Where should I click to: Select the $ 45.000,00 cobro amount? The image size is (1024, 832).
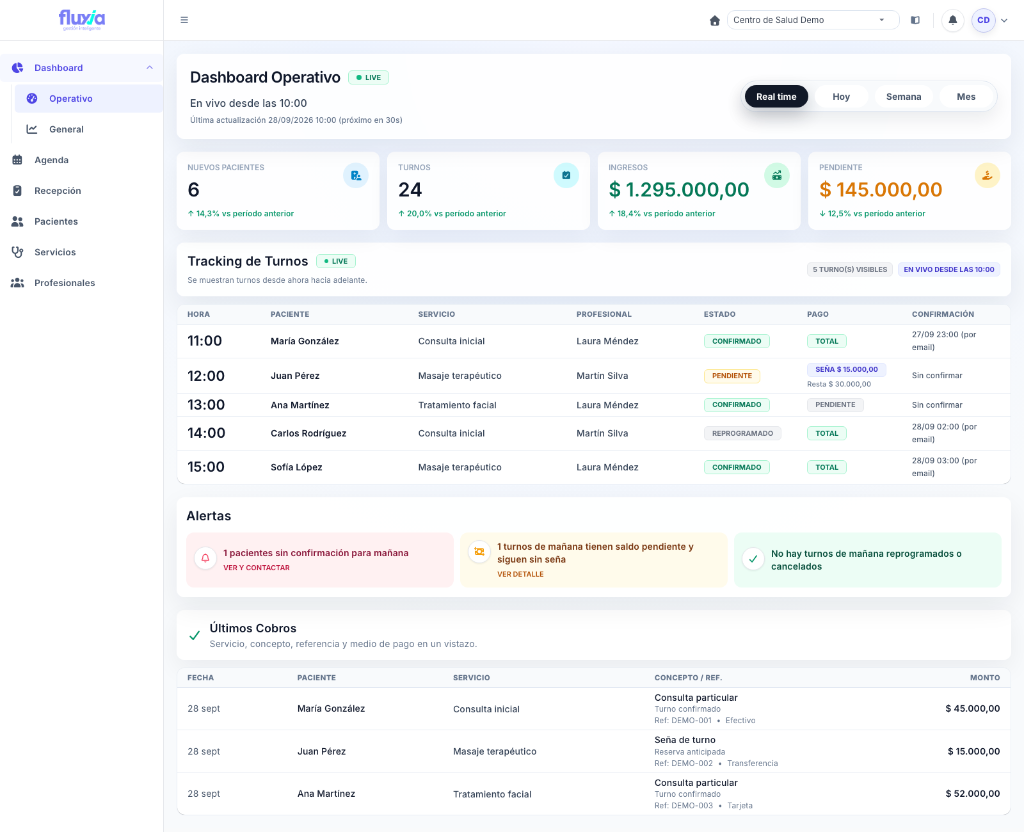pyautogui.click(x=972, y=709)
